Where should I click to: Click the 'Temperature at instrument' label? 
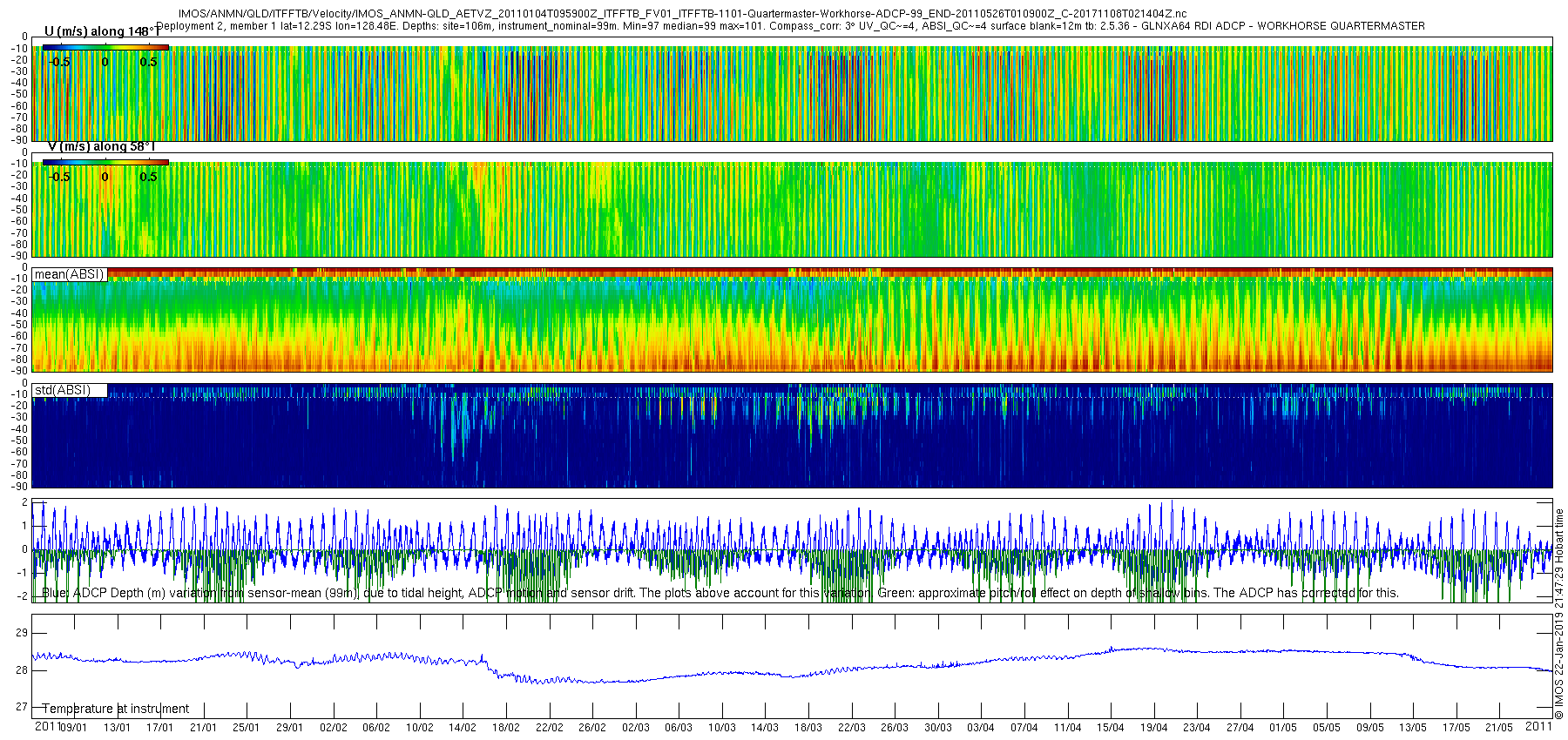click(x=116, y=709)
